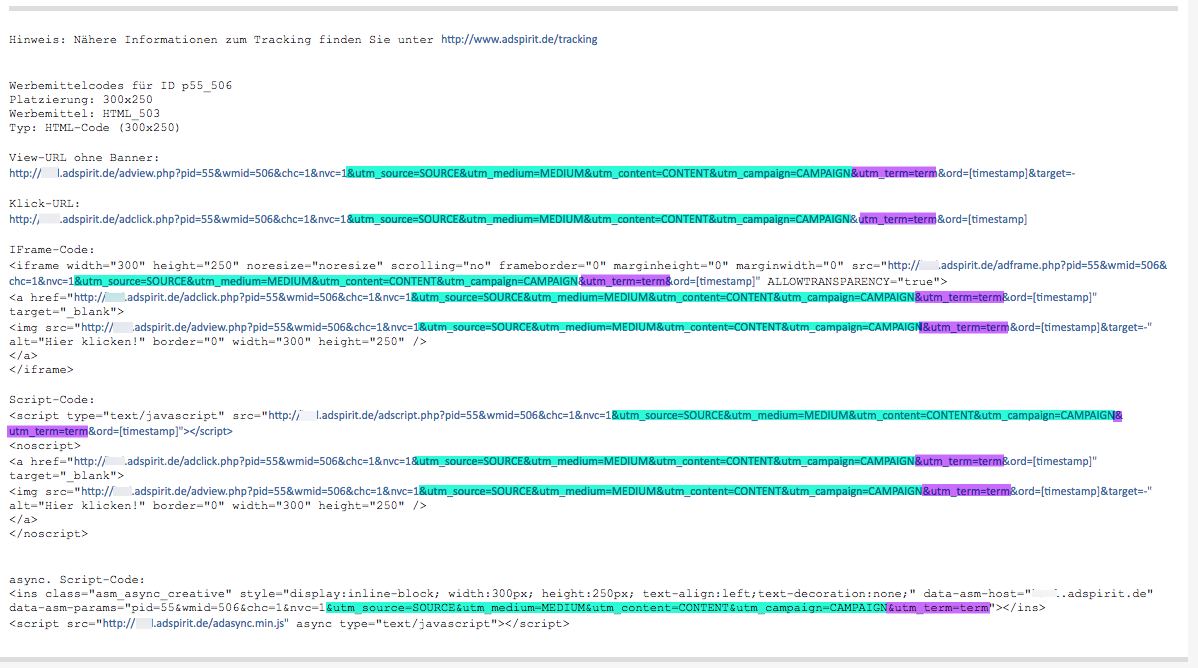Click the 'Platzierung: 300x250' line

81,99
